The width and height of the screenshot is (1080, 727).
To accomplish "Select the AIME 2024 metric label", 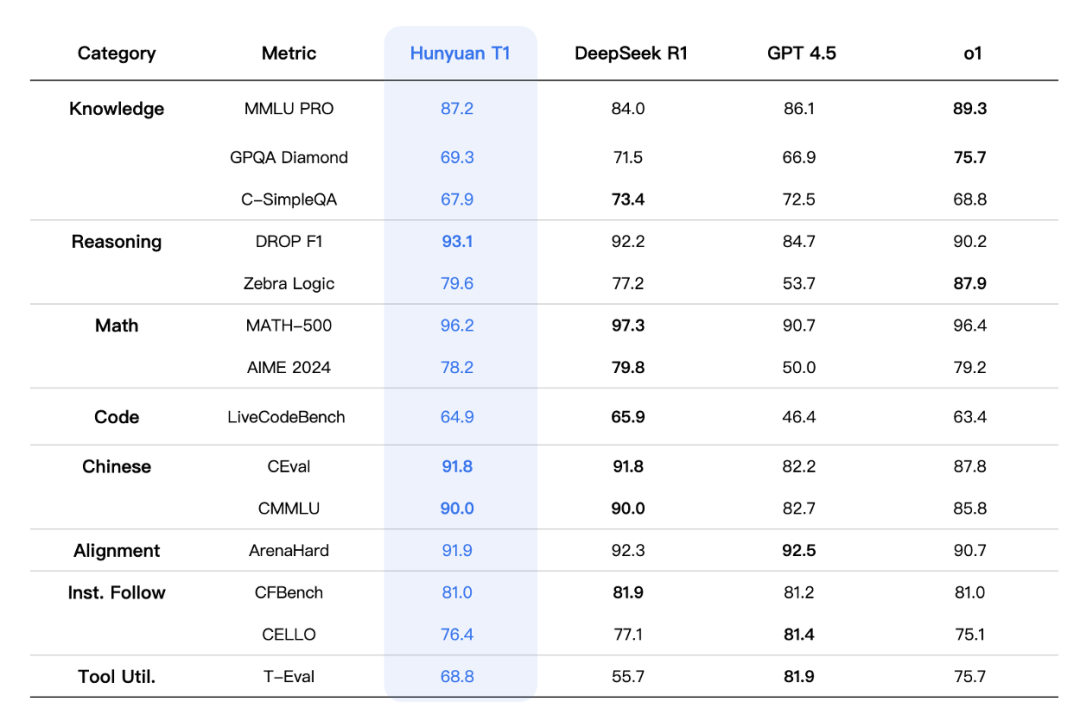I will [x=289, y=367].
